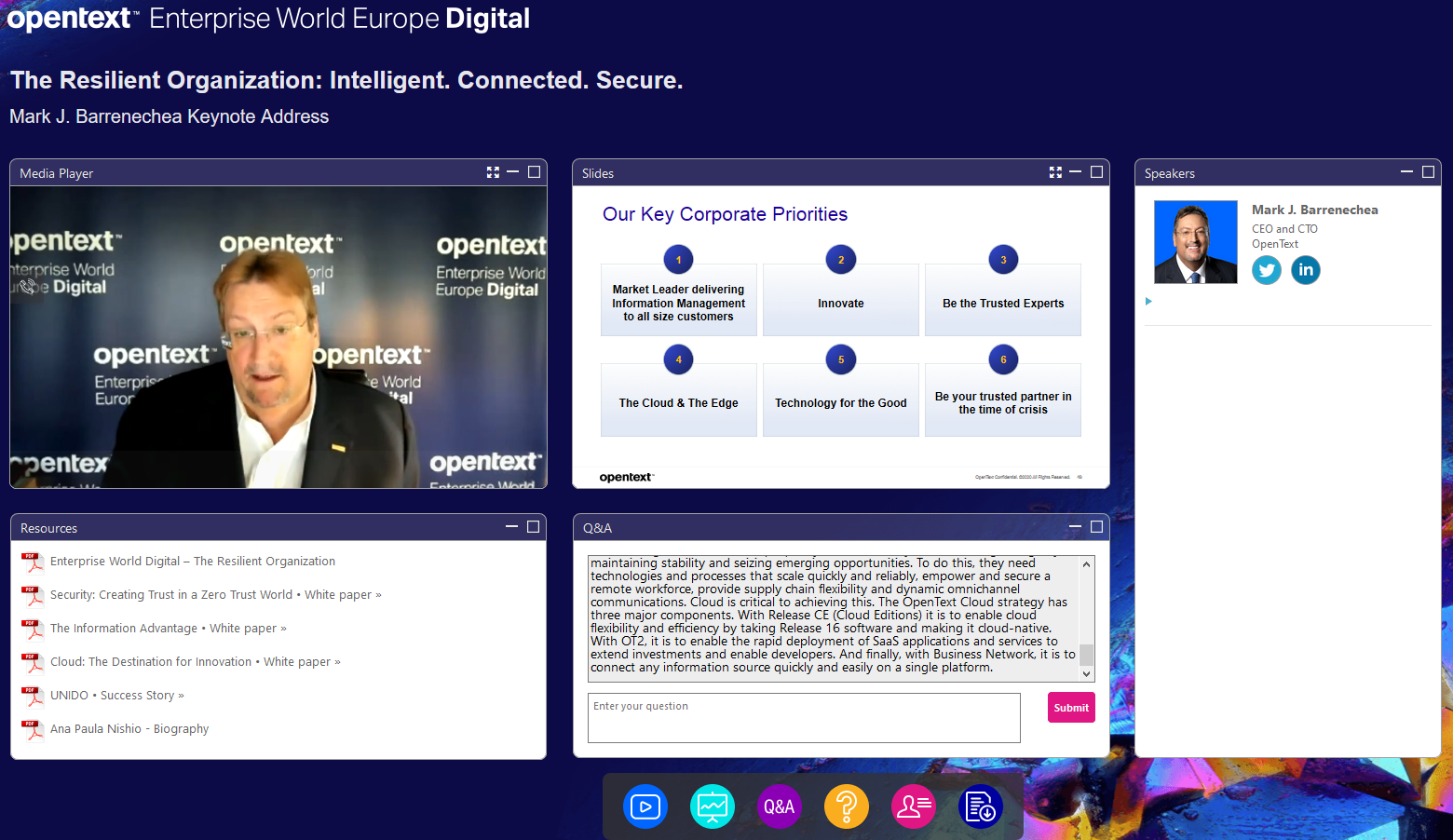Open the Media Player dock icon
1453x840 pixels.
point(645,806)
